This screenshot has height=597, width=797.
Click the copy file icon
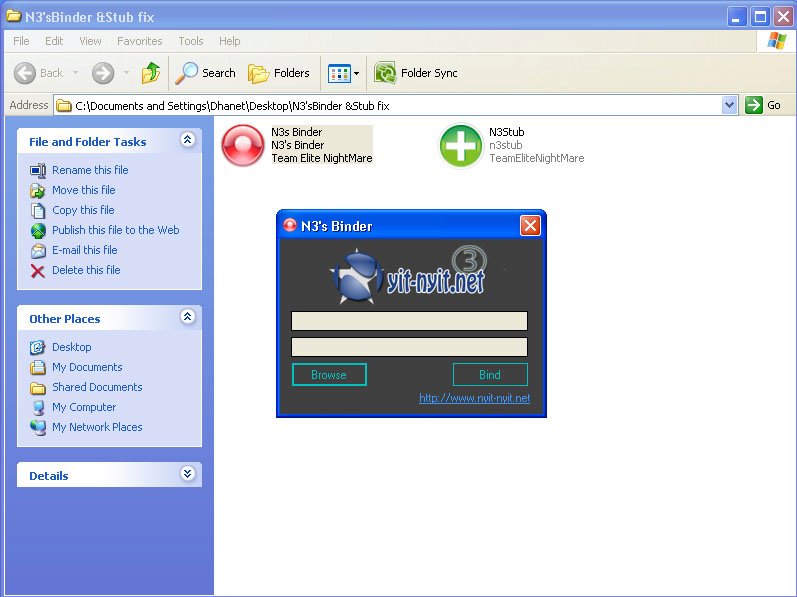(38, 210)
